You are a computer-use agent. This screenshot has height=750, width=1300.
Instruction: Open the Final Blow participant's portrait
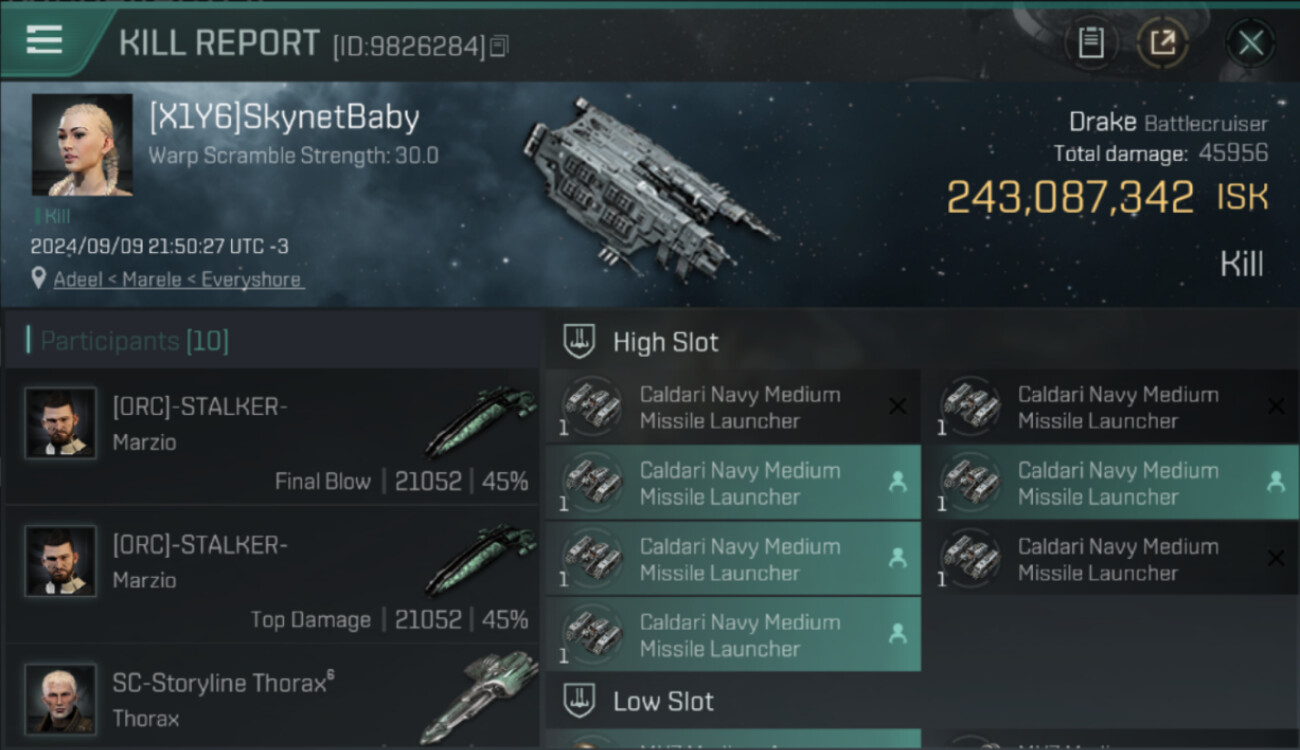click(61, 423)
